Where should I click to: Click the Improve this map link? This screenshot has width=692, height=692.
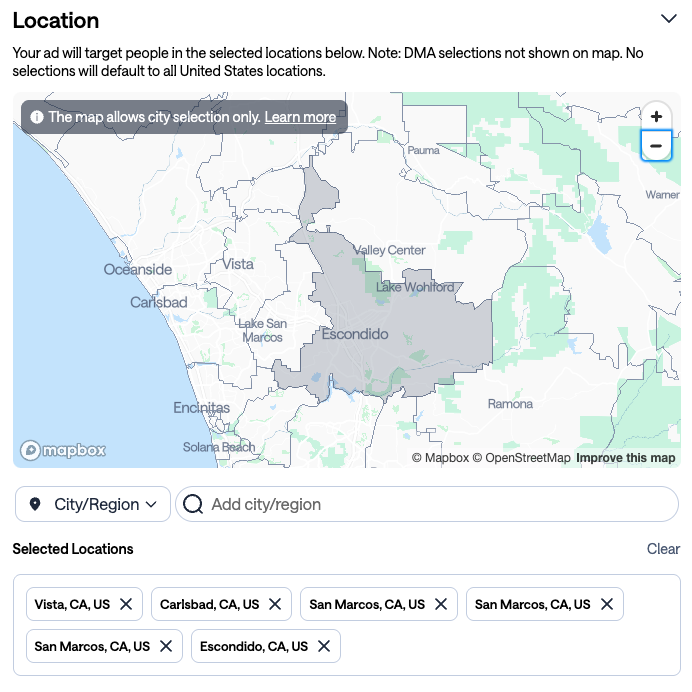(x=625, y=458)
